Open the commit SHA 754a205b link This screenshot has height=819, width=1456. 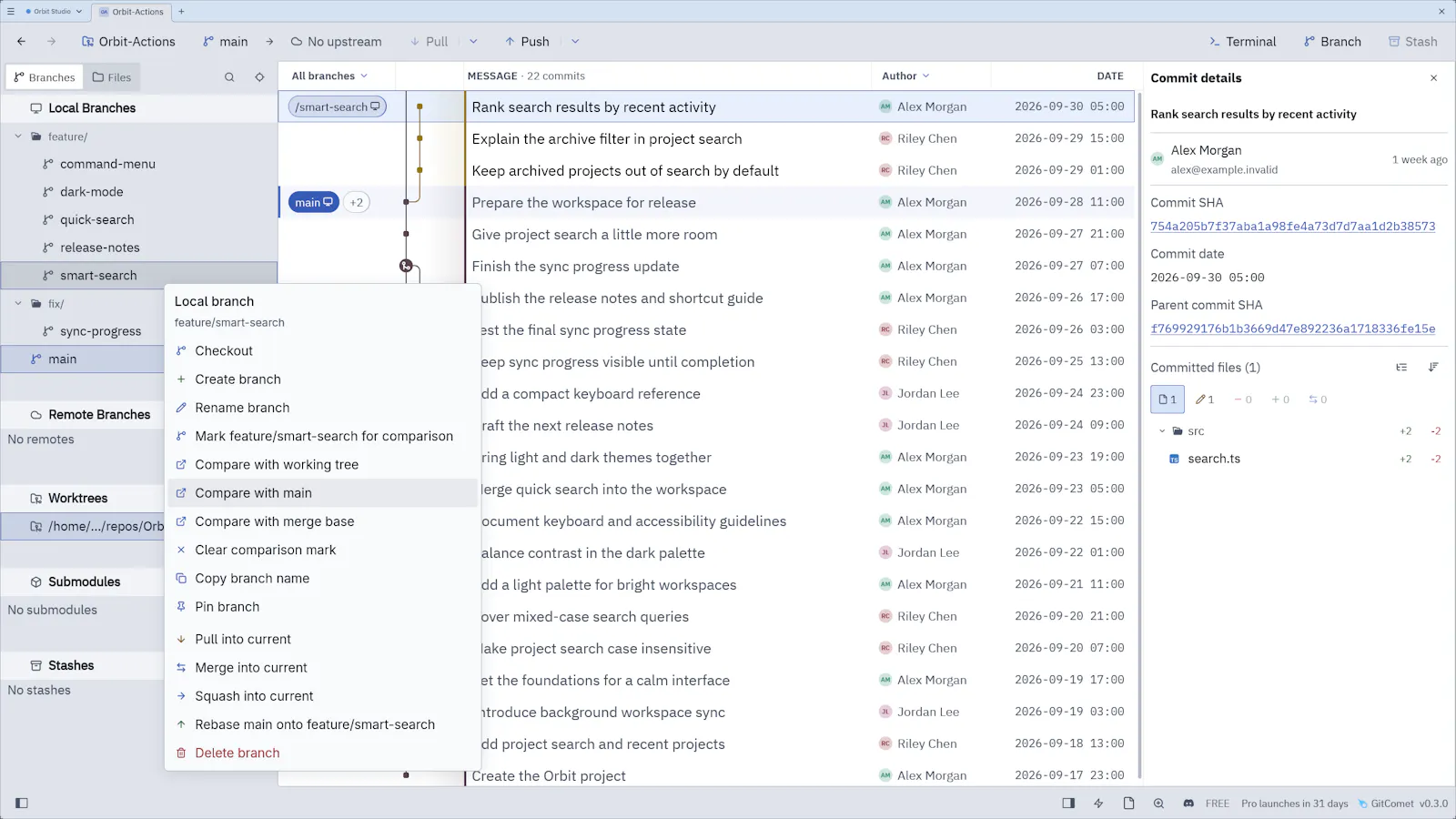[1292, 227]
